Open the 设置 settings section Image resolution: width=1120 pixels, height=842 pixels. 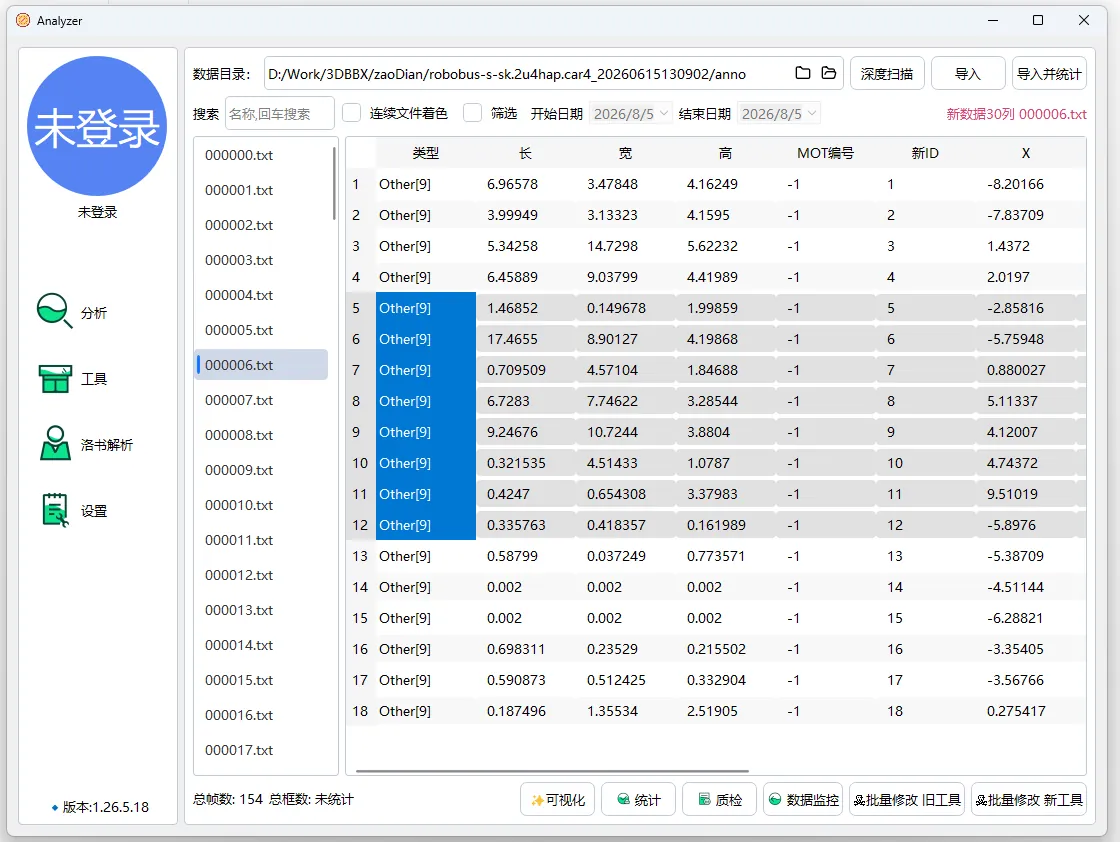(73, 511)
